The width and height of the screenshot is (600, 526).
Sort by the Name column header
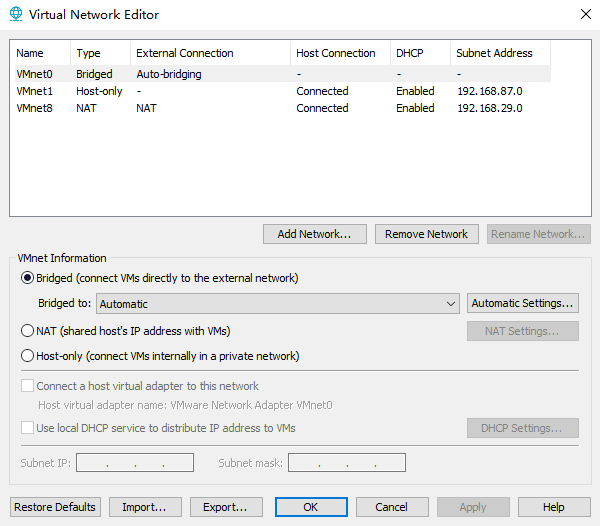[30, 53]
